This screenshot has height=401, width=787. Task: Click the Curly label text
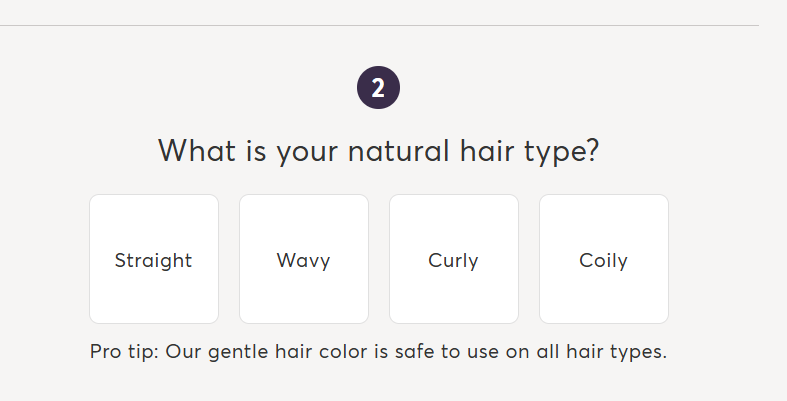453,261
